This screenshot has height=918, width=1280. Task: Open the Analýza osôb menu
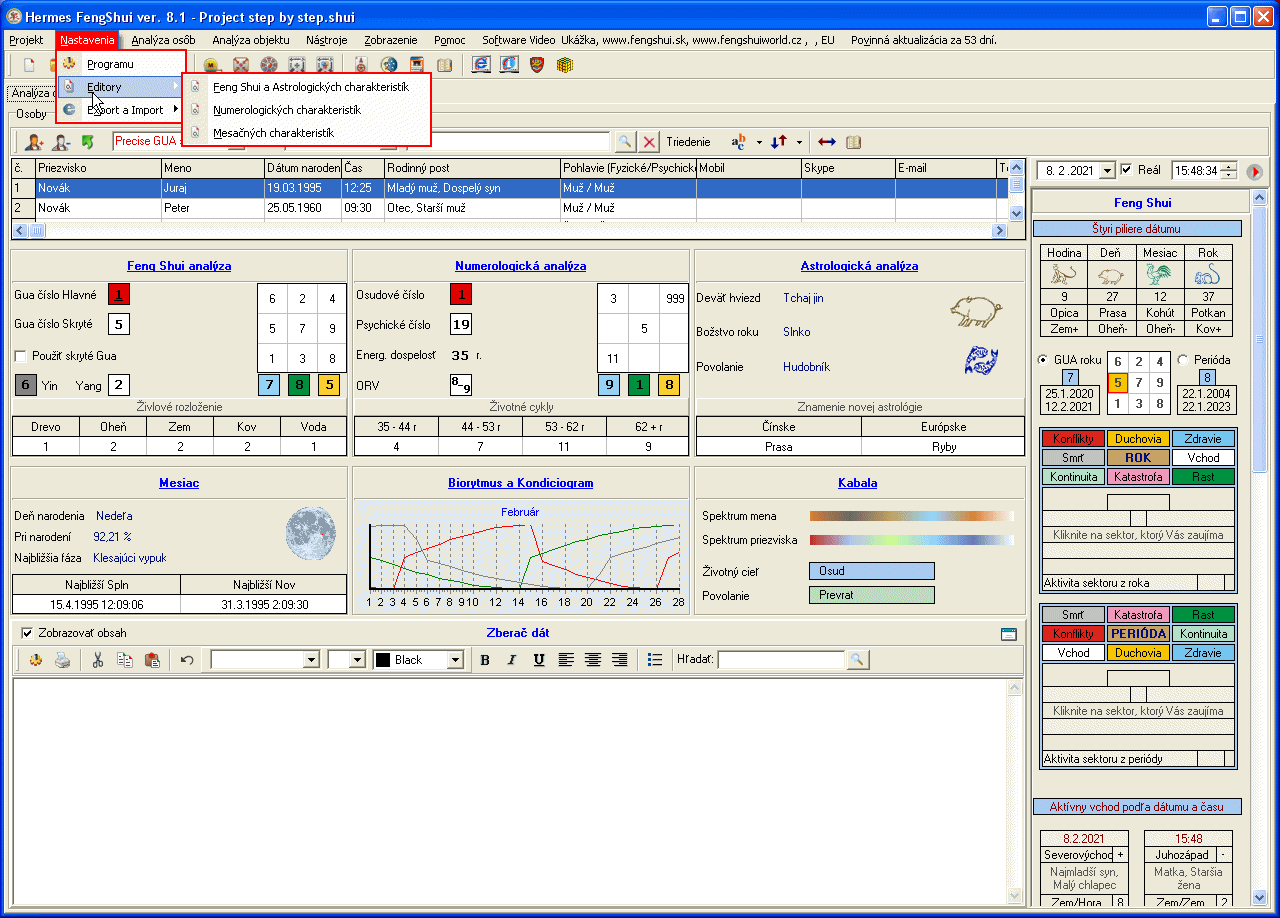pos(163,40)
